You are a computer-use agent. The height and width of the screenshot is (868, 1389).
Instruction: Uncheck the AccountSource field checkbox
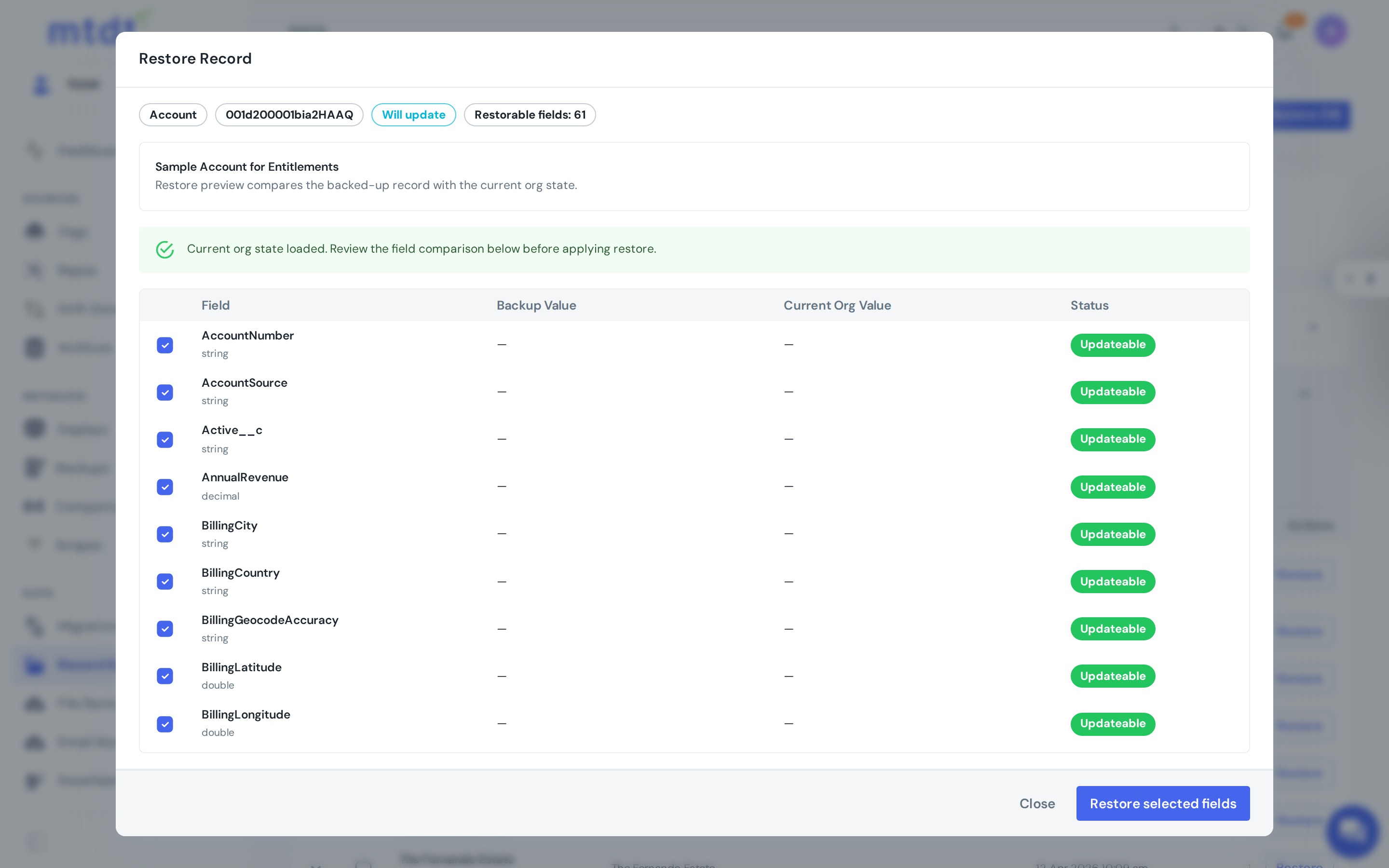click(x=165, y=392)
